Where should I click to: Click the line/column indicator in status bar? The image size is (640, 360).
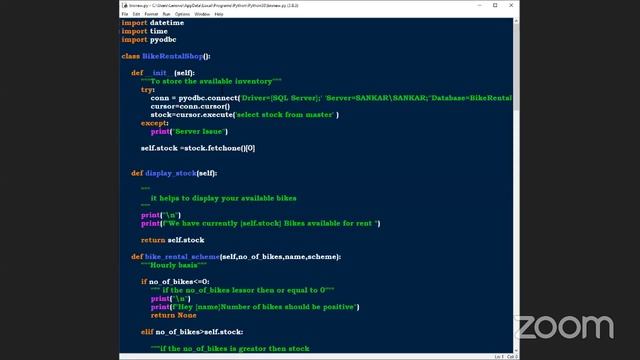tap(506, 357)
